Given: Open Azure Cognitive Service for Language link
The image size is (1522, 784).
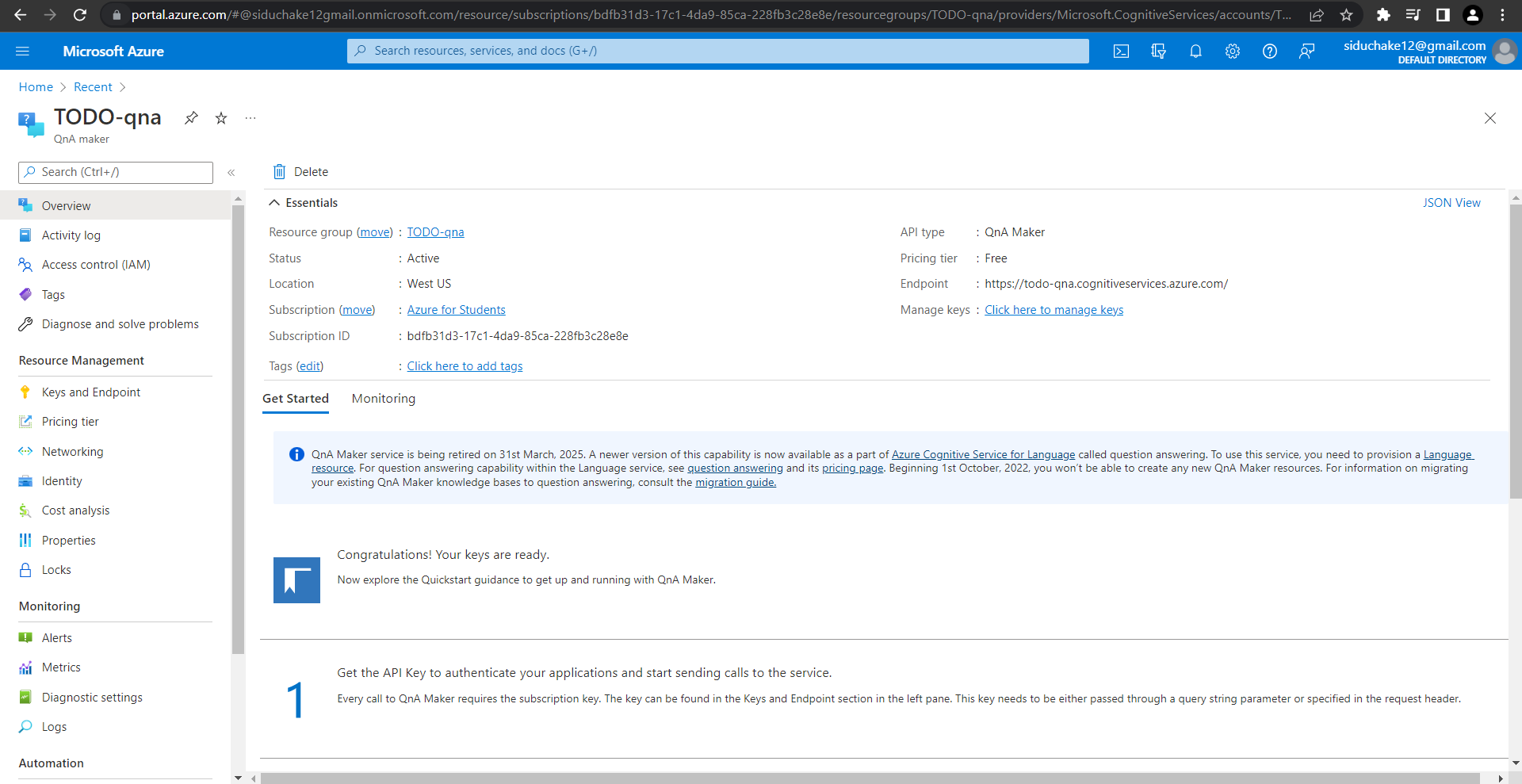Looking at the screenshot, I should coord(983,454).
